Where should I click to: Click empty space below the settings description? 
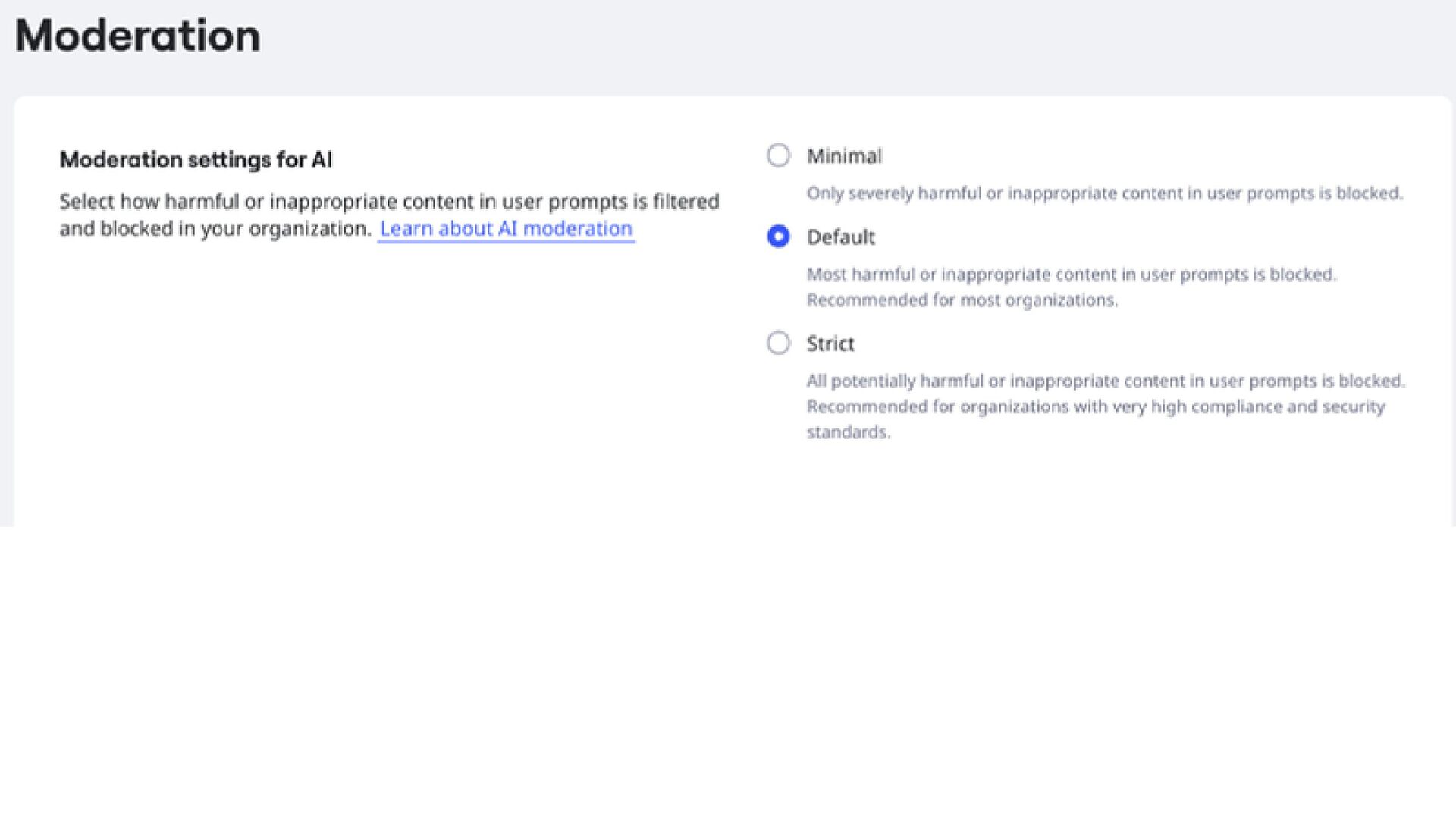pyautogui.click(x=379, y=379)
